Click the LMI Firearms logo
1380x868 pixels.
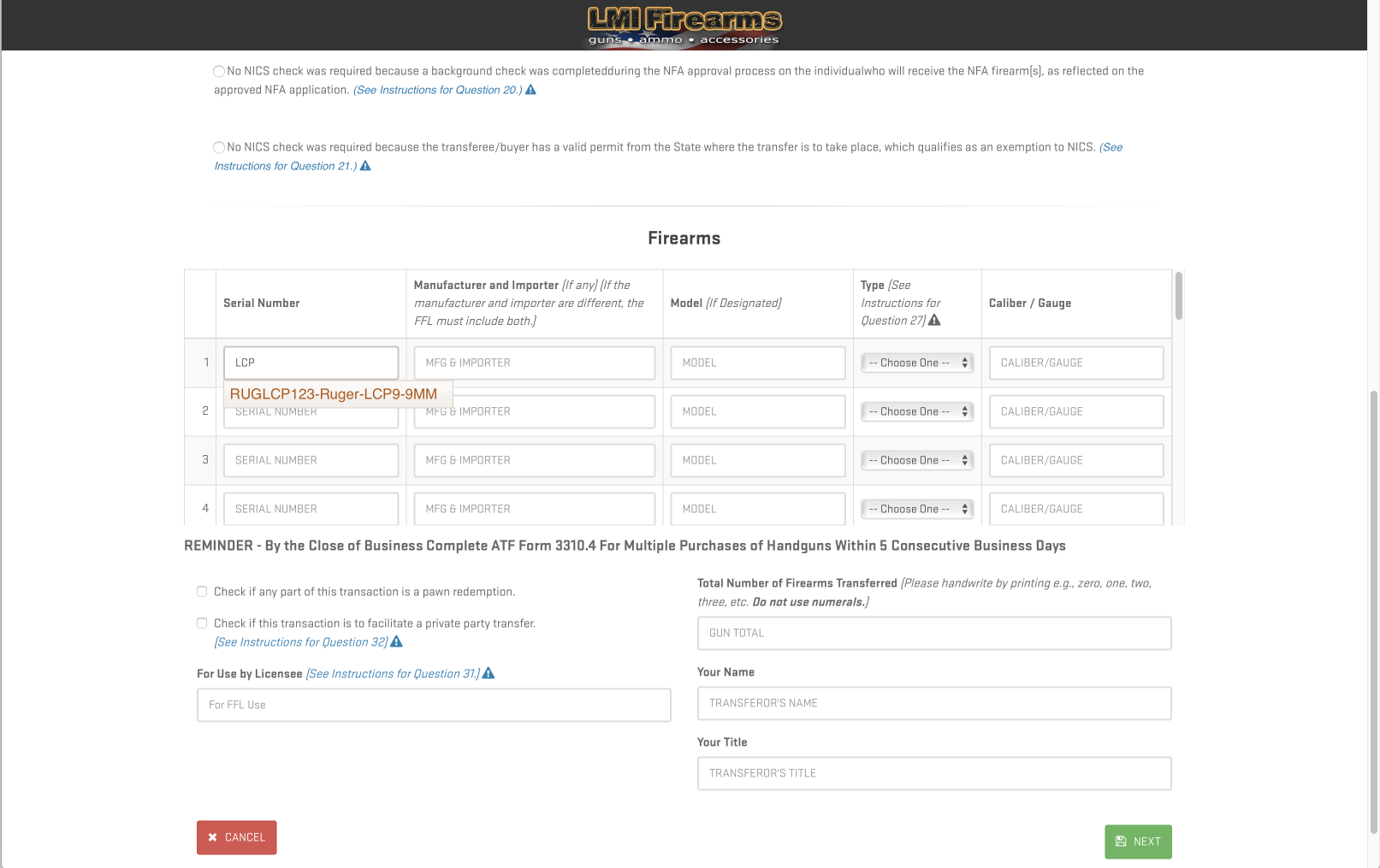pyautogui.click(x=684, y=26)
